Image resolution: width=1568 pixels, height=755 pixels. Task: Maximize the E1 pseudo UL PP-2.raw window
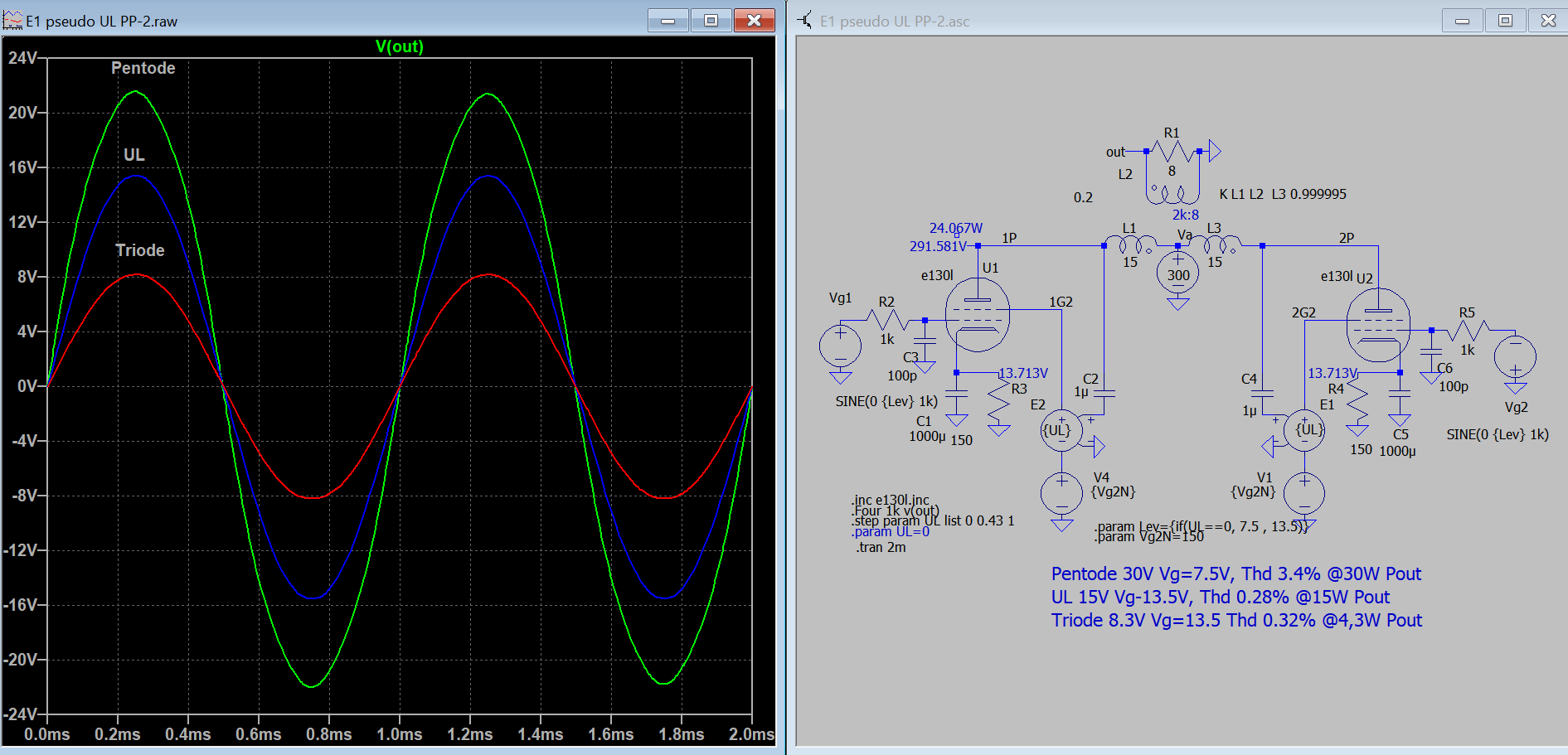click(711, 21)
